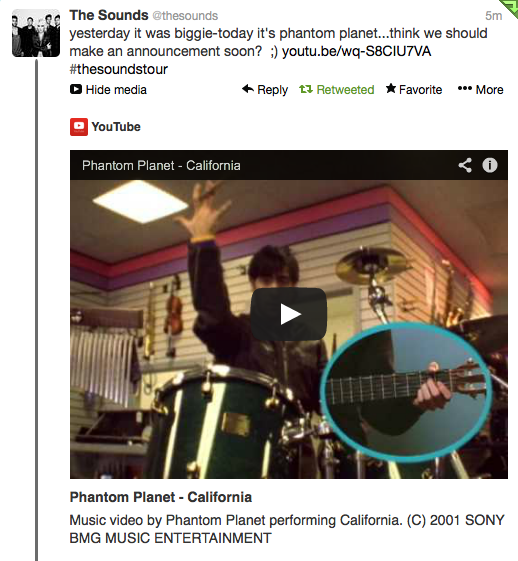Viewport: 518px width, 561px height.
Task: Click the share icon on video header
Action: coord(465,165)
